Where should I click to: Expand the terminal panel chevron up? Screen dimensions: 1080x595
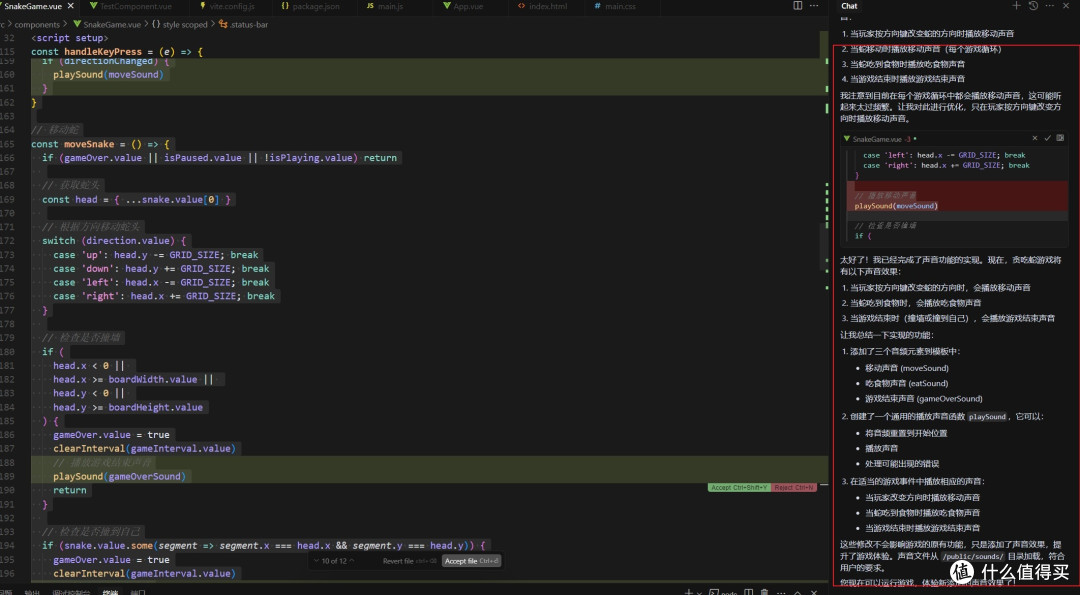798,592
